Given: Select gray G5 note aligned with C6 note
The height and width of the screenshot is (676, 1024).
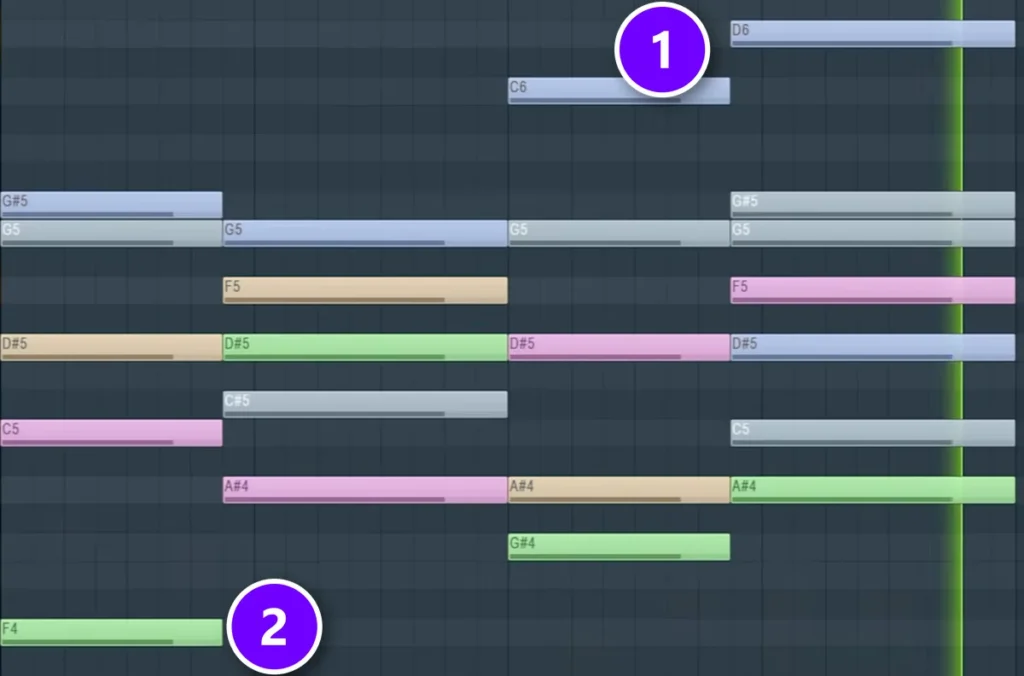Looking at the screenshot, I should tap(618, 233).
